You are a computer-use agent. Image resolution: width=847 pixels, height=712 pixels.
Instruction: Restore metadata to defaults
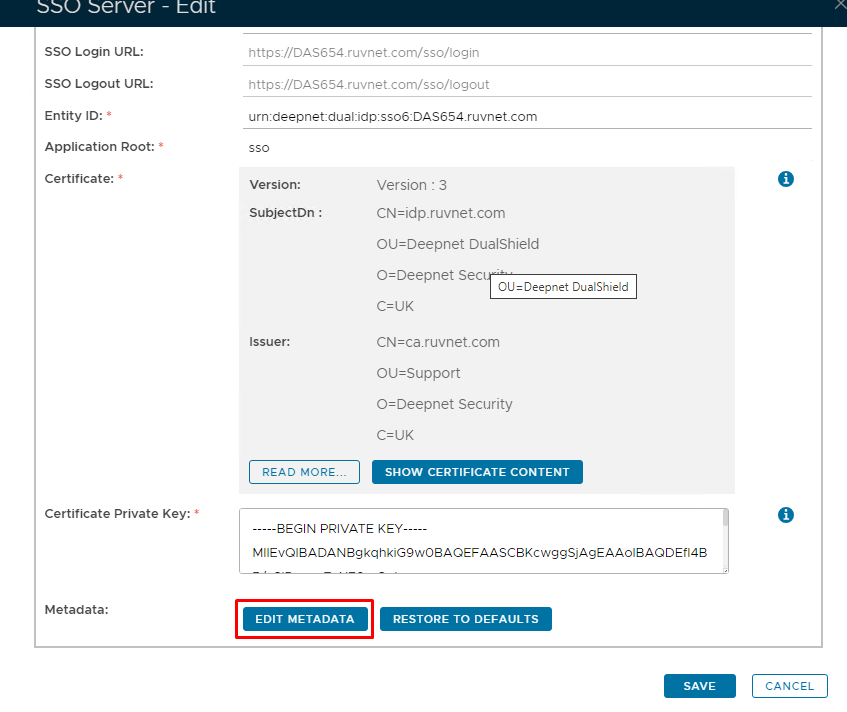coord(465,619)
